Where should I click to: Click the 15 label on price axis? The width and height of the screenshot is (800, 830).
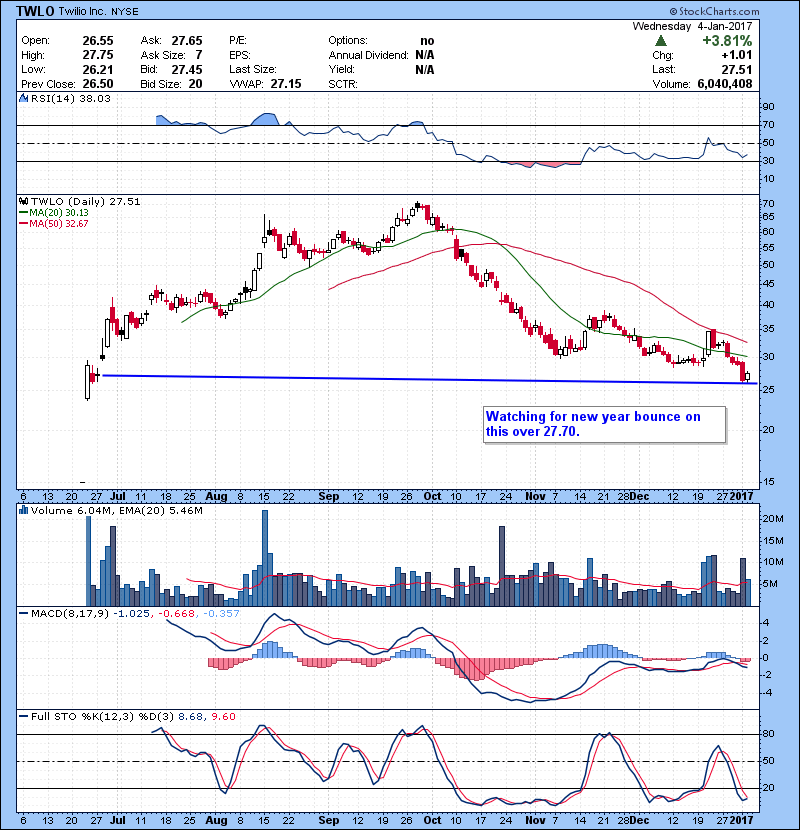[x=768, y=482]
